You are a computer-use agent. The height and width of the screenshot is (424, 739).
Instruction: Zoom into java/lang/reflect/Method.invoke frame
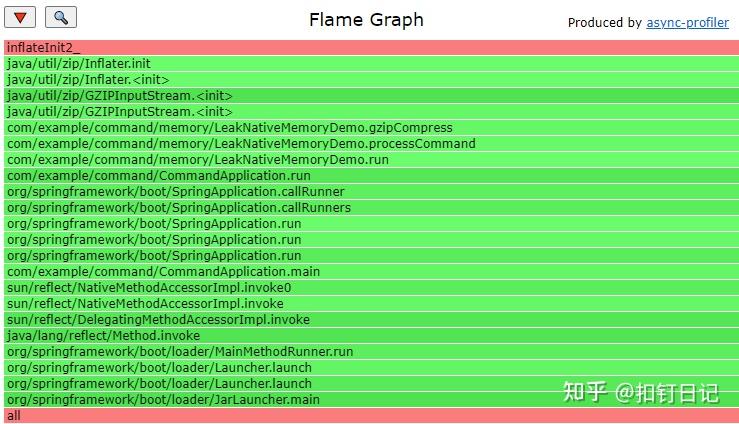(x=368, y=335)
